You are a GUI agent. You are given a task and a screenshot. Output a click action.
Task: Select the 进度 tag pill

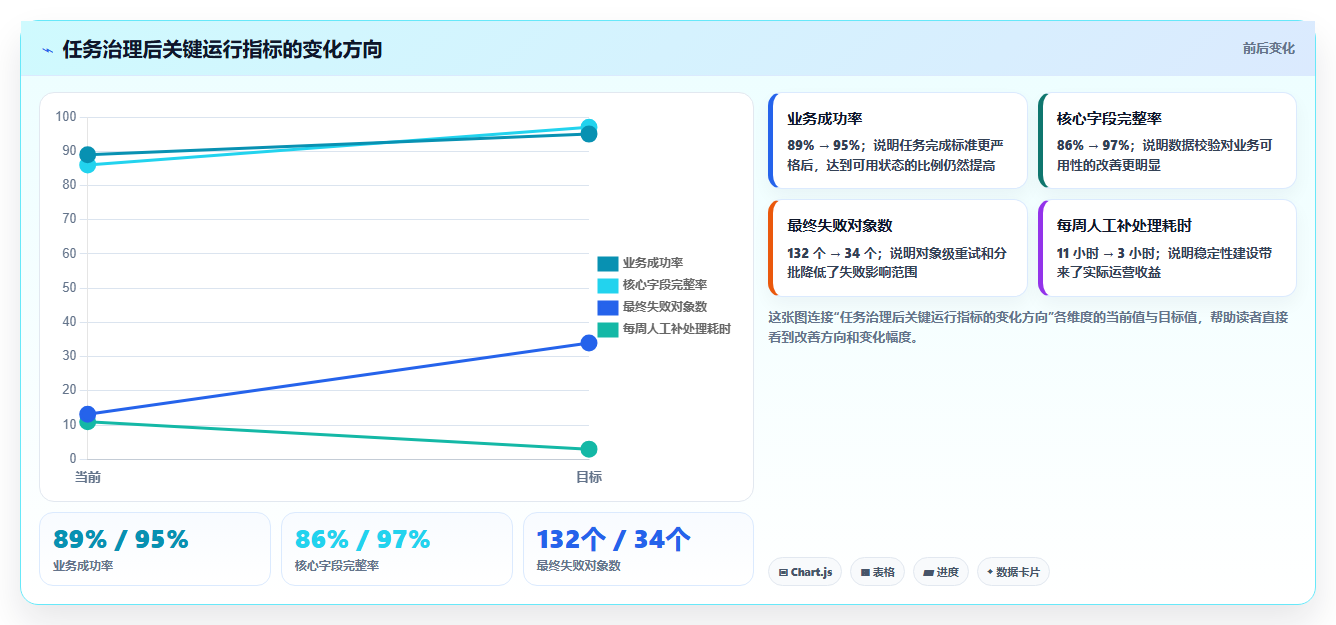pyautogui.click(x=940, y=572)
